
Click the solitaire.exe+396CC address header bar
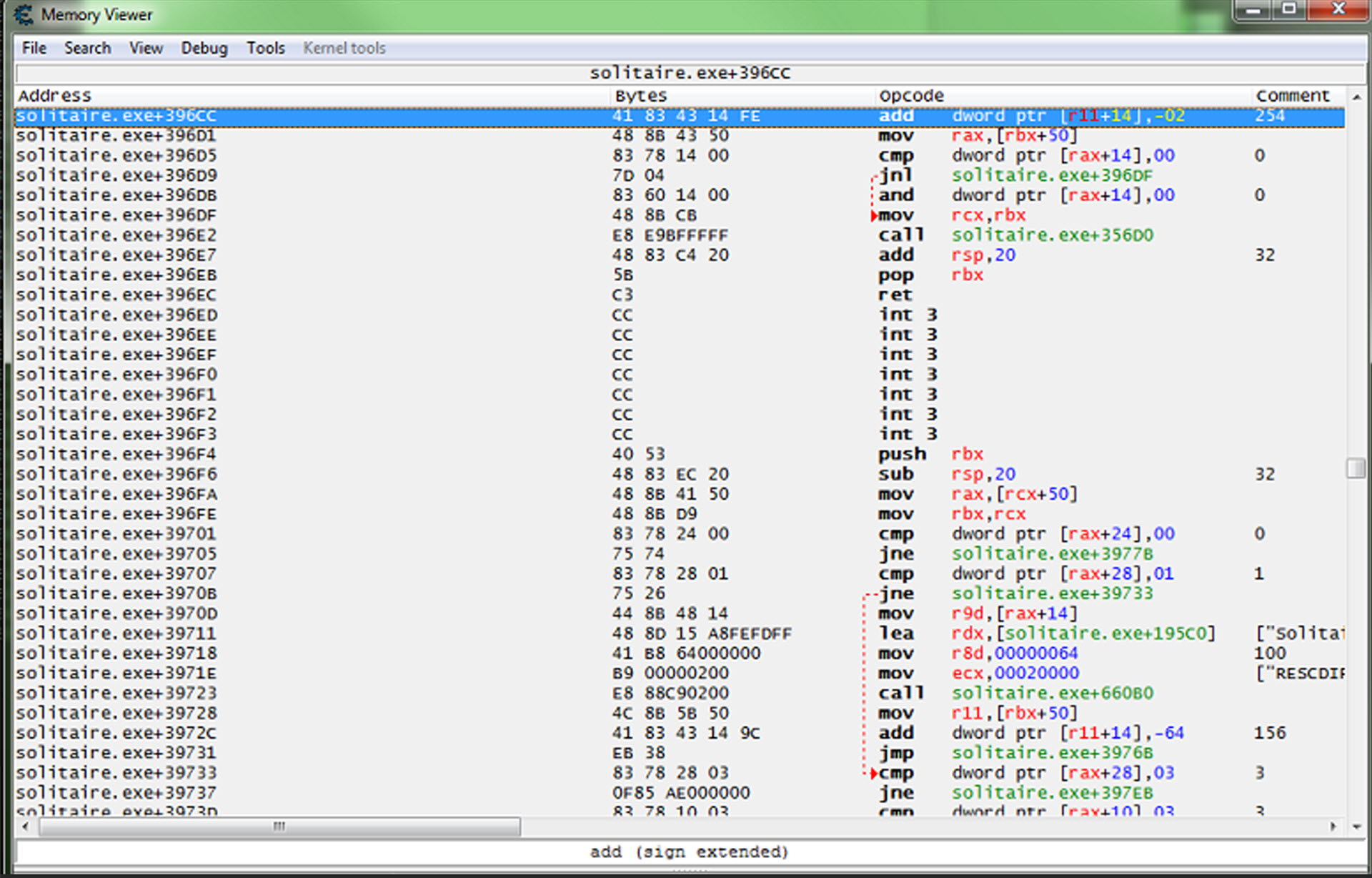(x=690, y=73)
